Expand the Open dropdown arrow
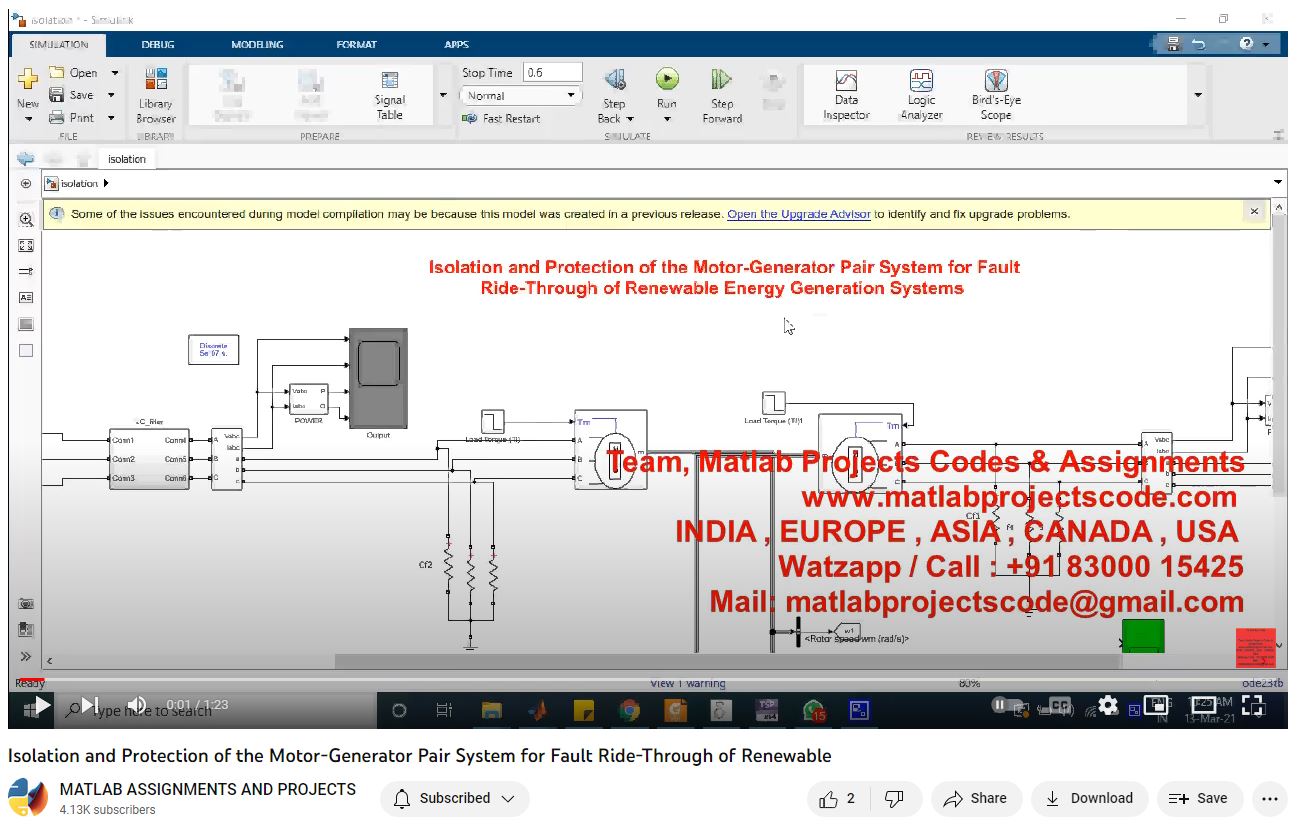1297x828 pixels. point(114,72)
